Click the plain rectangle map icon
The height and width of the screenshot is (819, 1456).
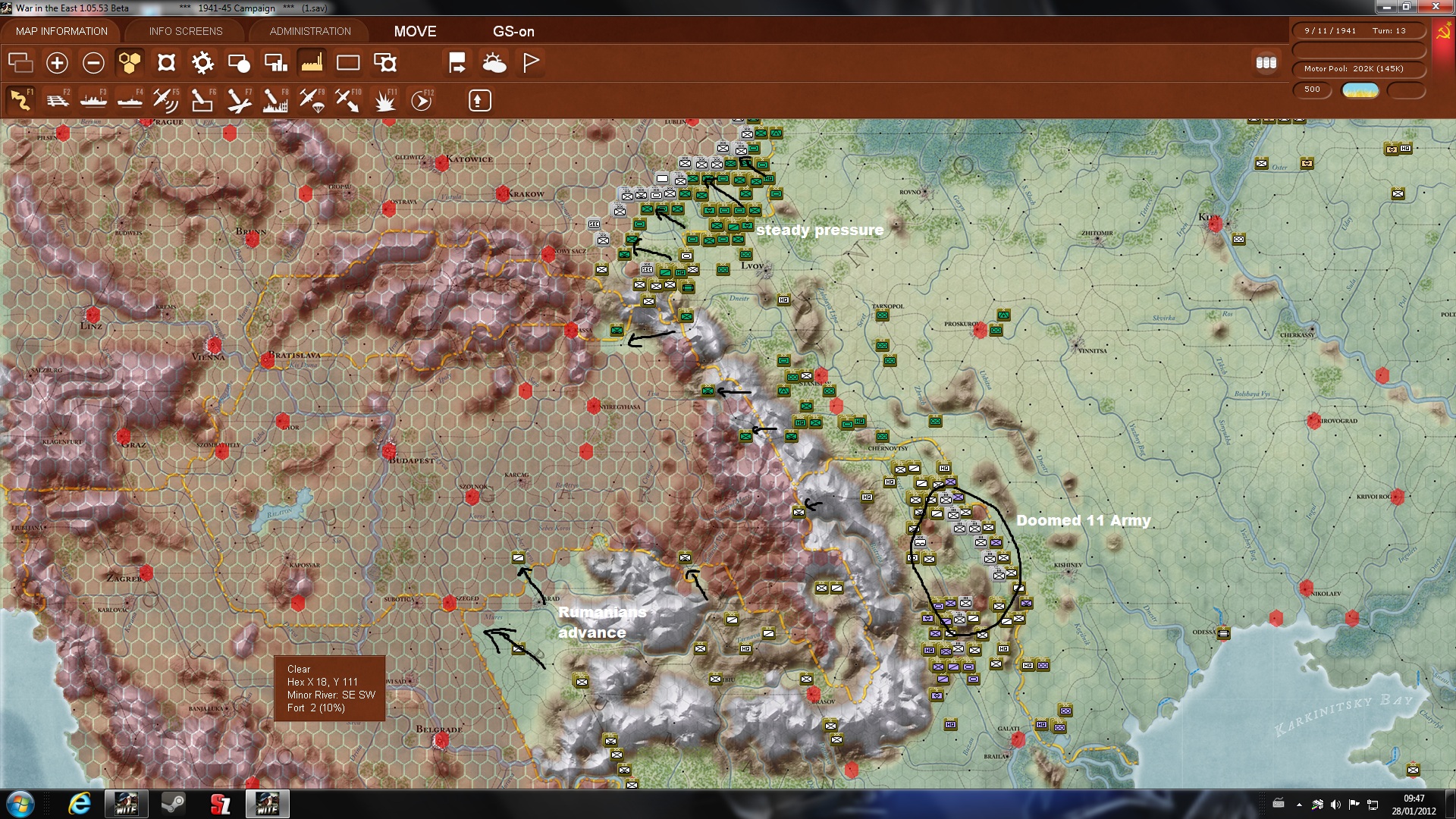(348, 62)
